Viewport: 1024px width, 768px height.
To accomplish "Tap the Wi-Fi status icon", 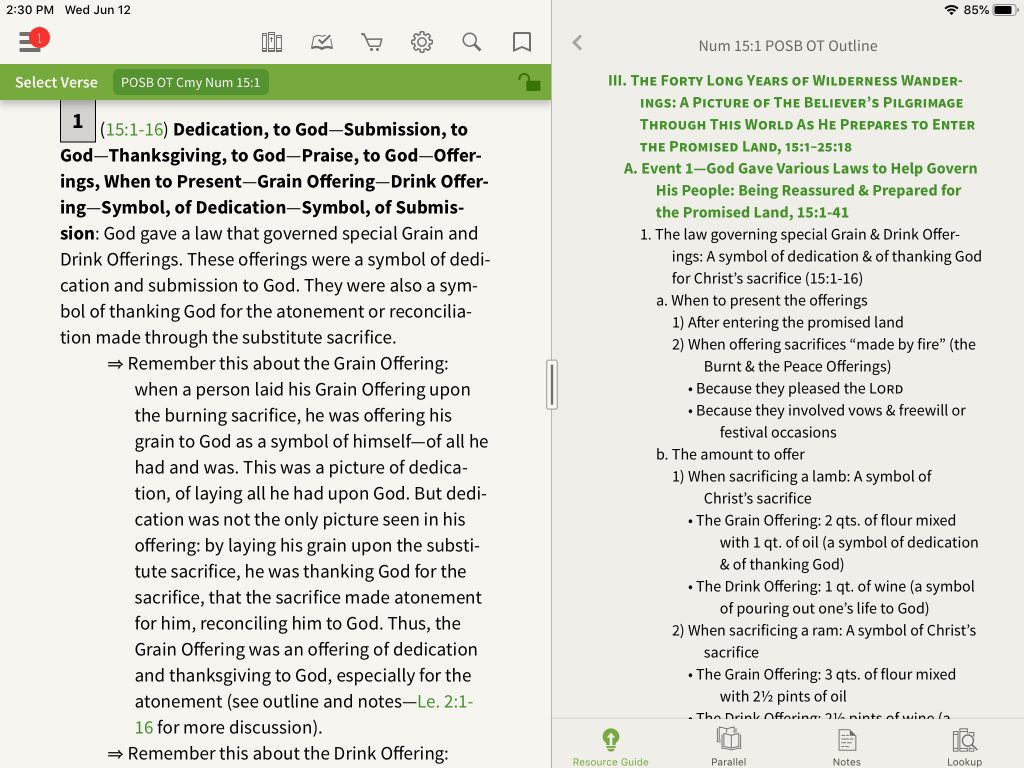I will point(952,10).
